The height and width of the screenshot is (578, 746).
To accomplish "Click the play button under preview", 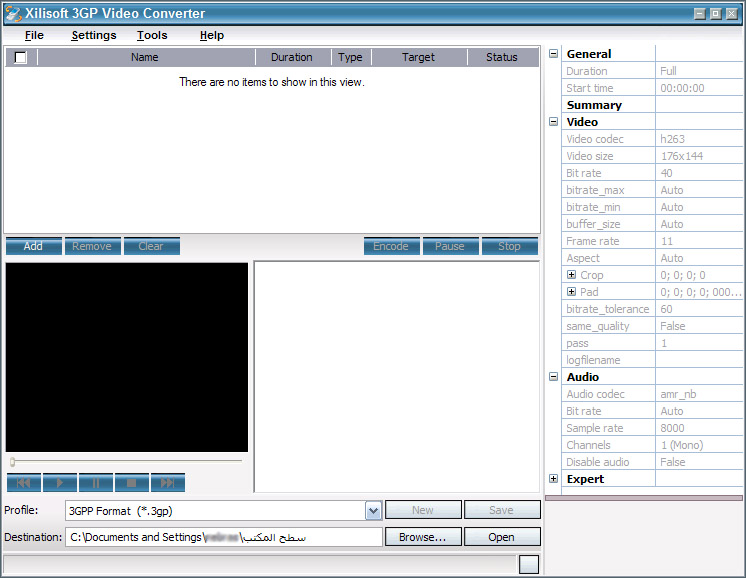I will tap(60, 483).
